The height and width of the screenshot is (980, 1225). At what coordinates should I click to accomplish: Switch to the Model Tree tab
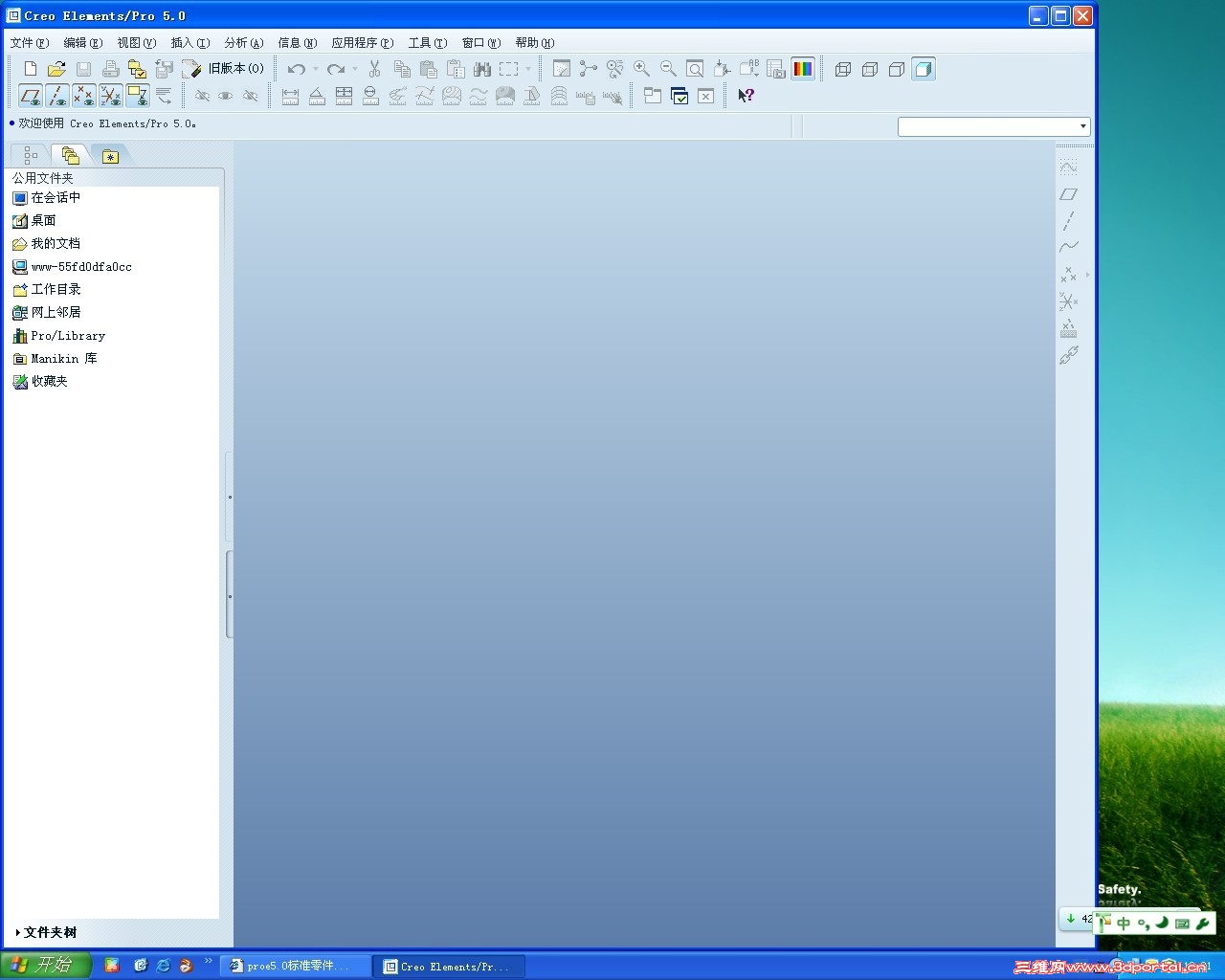pos(31,155)
